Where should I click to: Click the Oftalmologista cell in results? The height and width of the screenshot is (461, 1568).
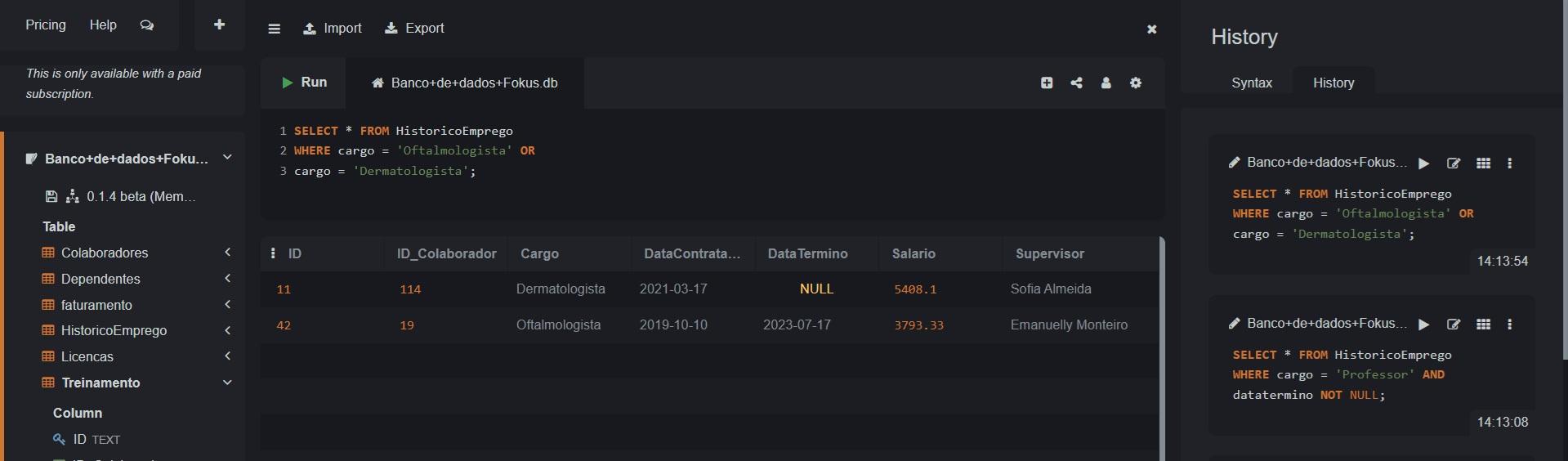[x=558, y=324]
